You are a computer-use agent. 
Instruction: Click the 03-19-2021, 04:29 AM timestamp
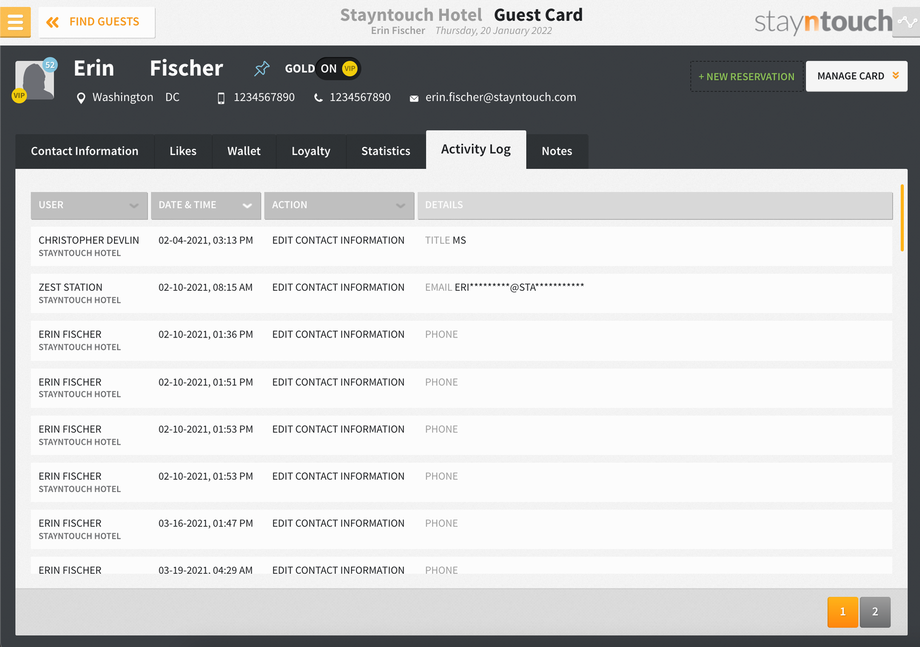205,570
